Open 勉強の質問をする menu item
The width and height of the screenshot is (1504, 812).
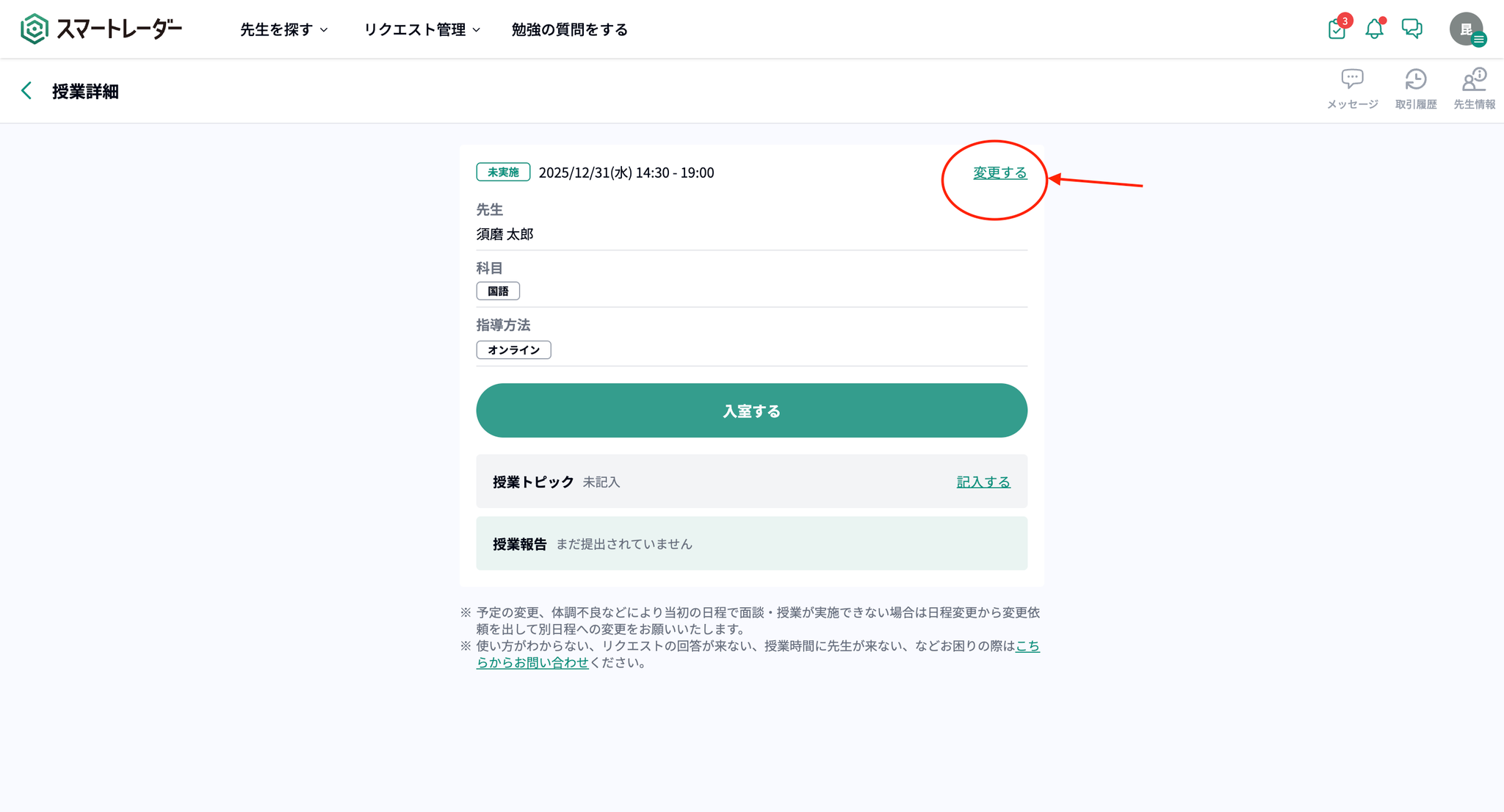569,29
